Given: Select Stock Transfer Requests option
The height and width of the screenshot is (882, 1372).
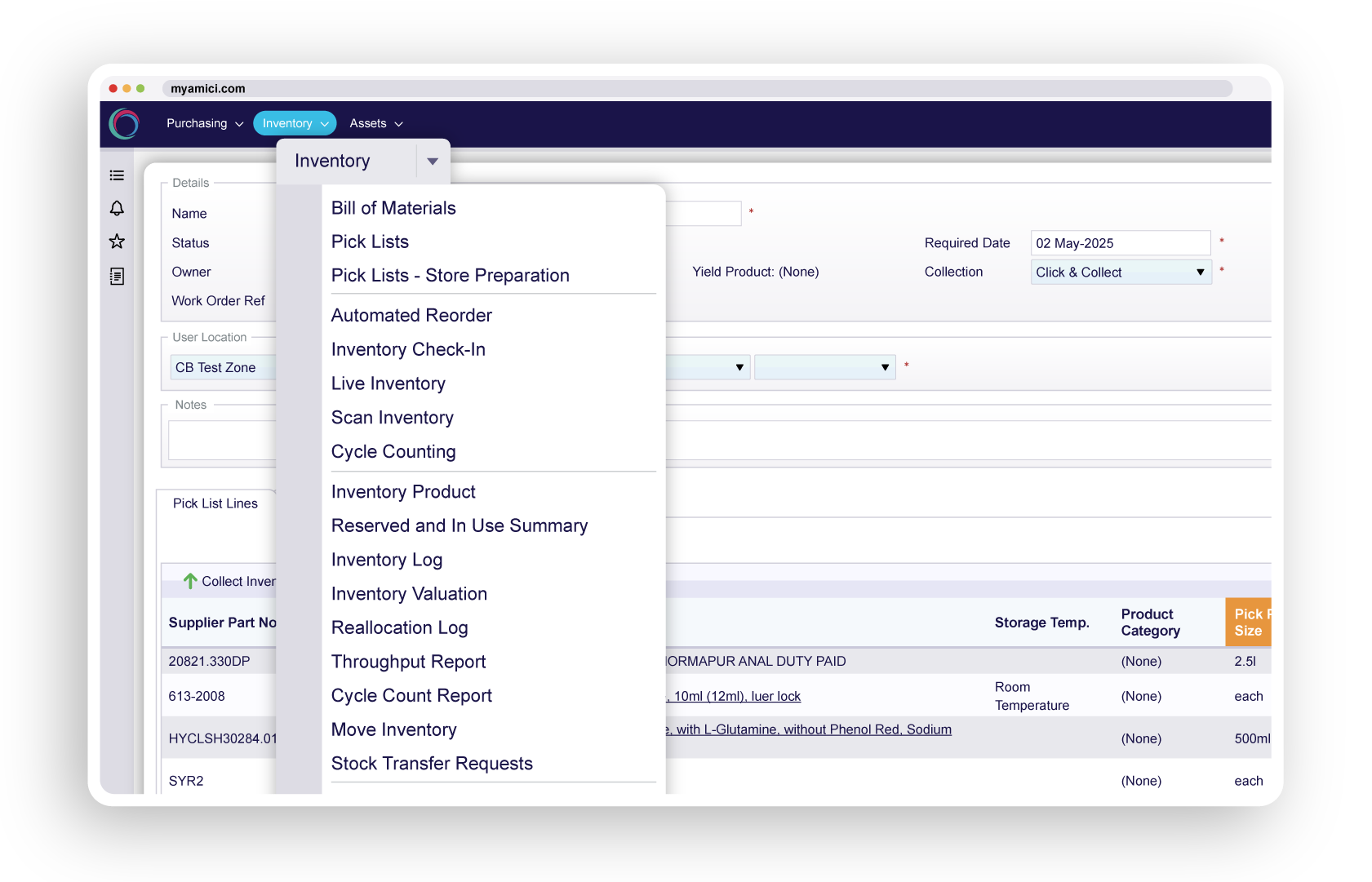Looking at the screenshot, I should [432, 764].
